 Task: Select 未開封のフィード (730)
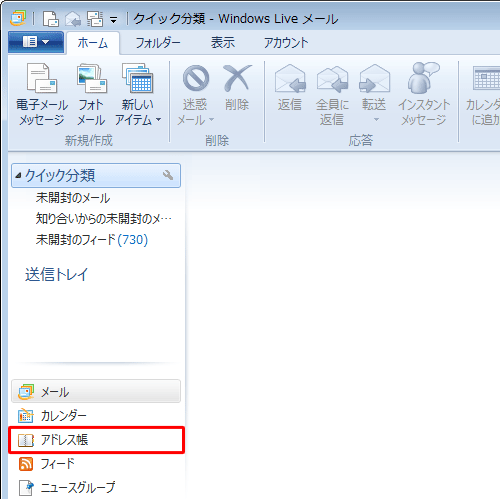point(92,240)
